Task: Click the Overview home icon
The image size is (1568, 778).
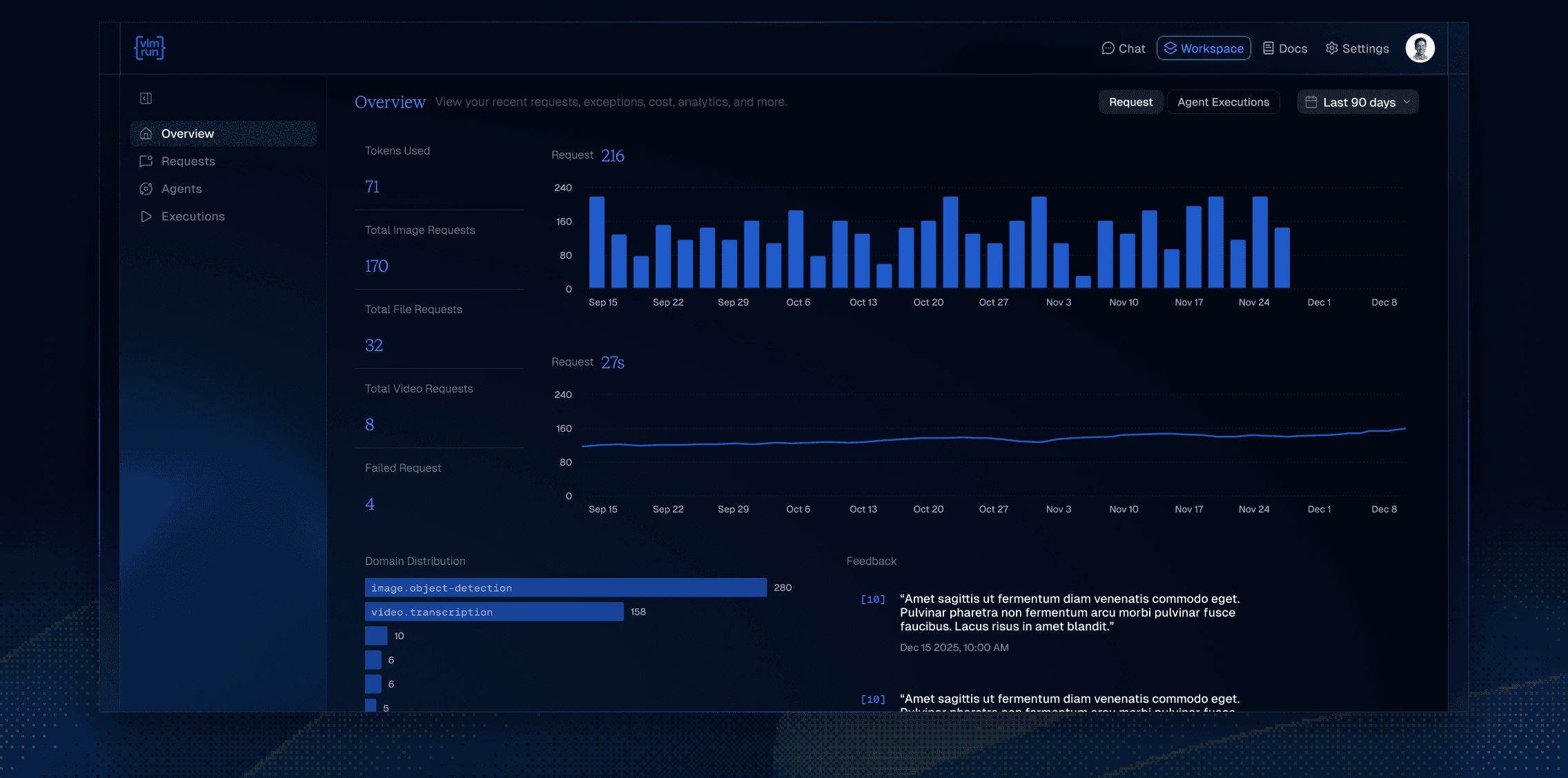Action: click(x=146, y=134)
